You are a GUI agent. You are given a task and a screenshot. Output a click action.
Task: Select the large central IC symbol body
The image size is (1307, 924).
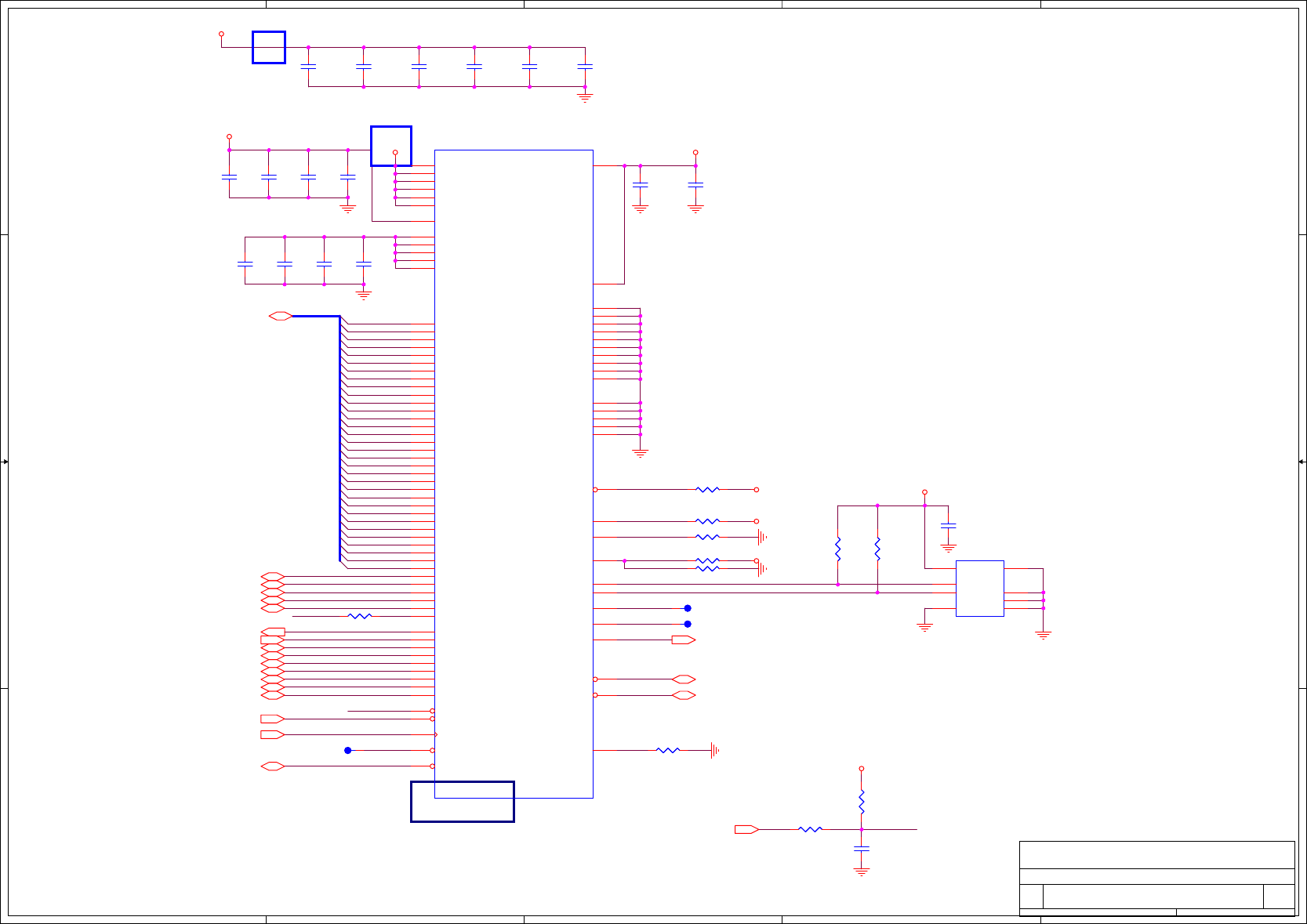(514, 473)
